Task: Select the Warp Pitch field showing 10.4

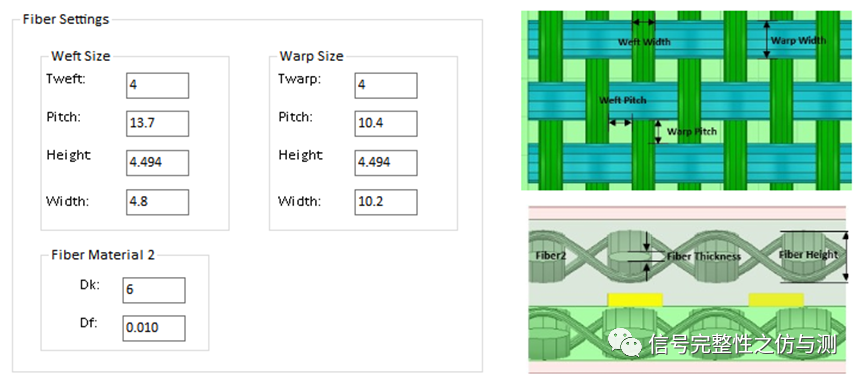Action: pyautogui.click(x=386, y=124)
